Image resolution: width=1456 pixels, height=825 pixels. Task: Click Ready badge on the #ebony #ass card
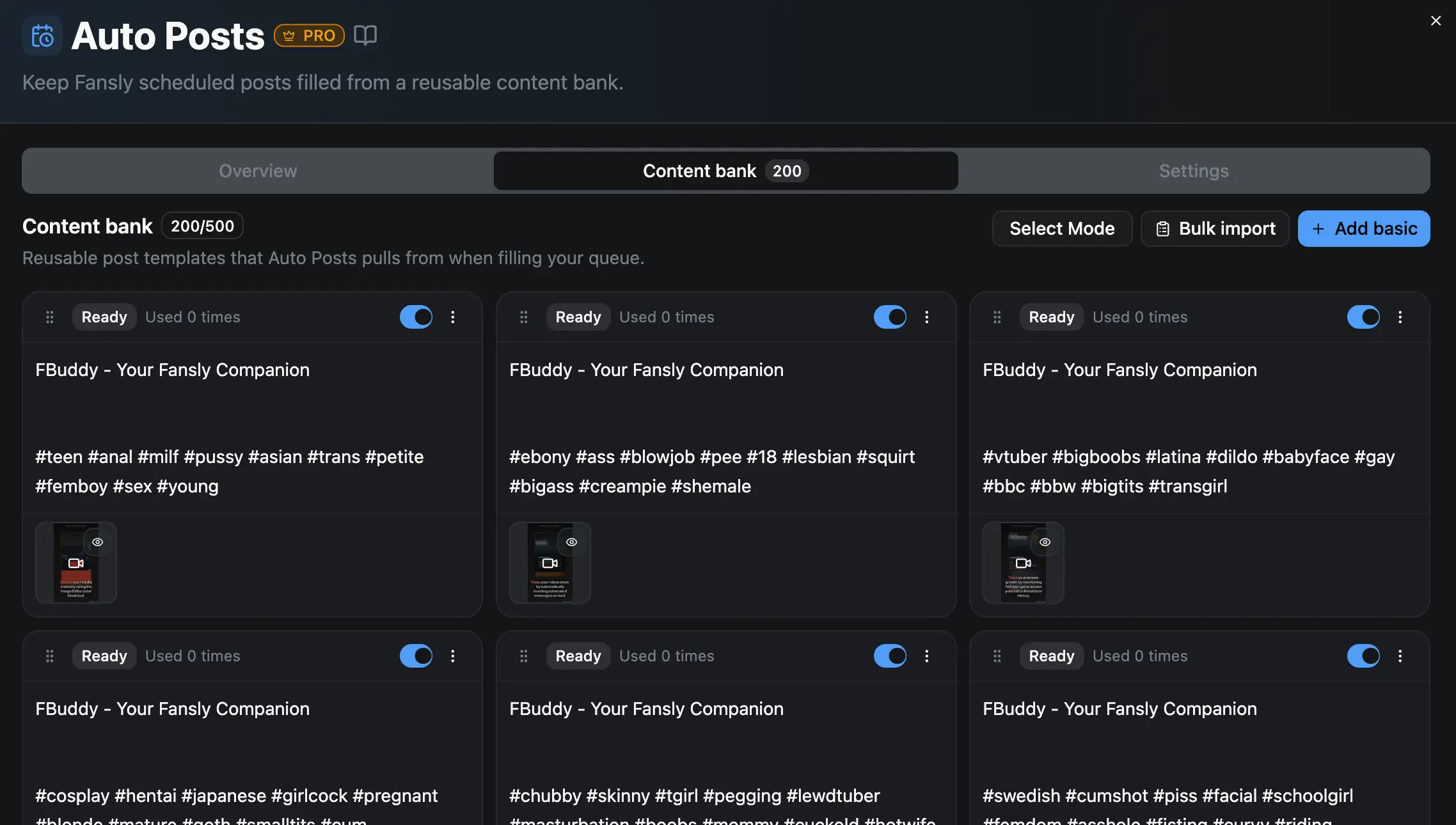578,317
